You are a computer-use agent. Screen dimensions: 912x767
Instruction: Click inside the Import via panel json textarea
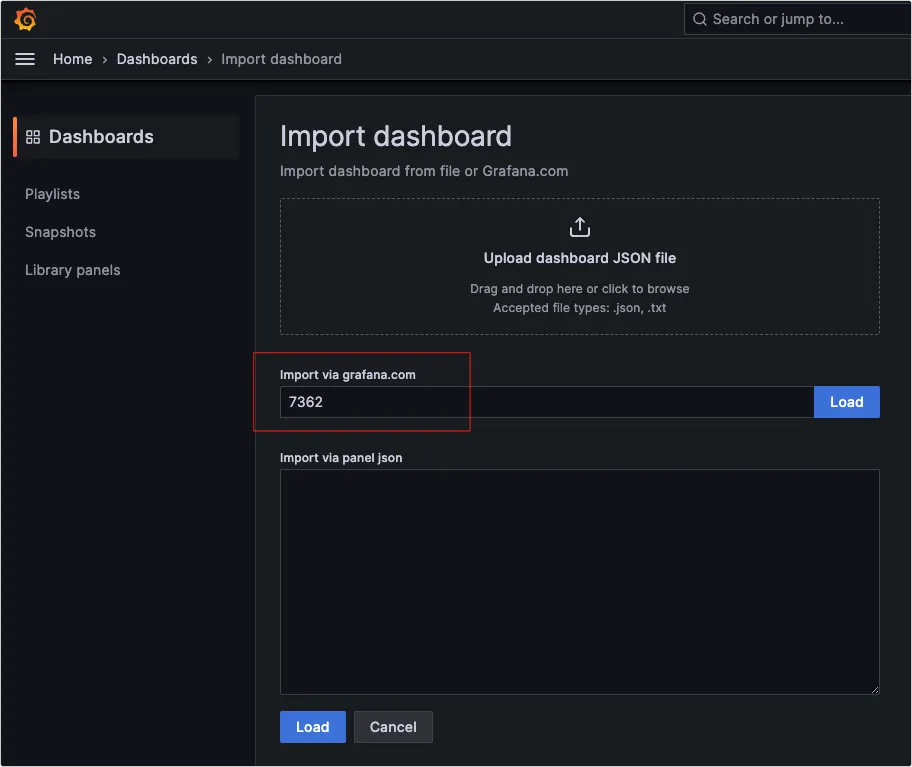click(579, 581)
